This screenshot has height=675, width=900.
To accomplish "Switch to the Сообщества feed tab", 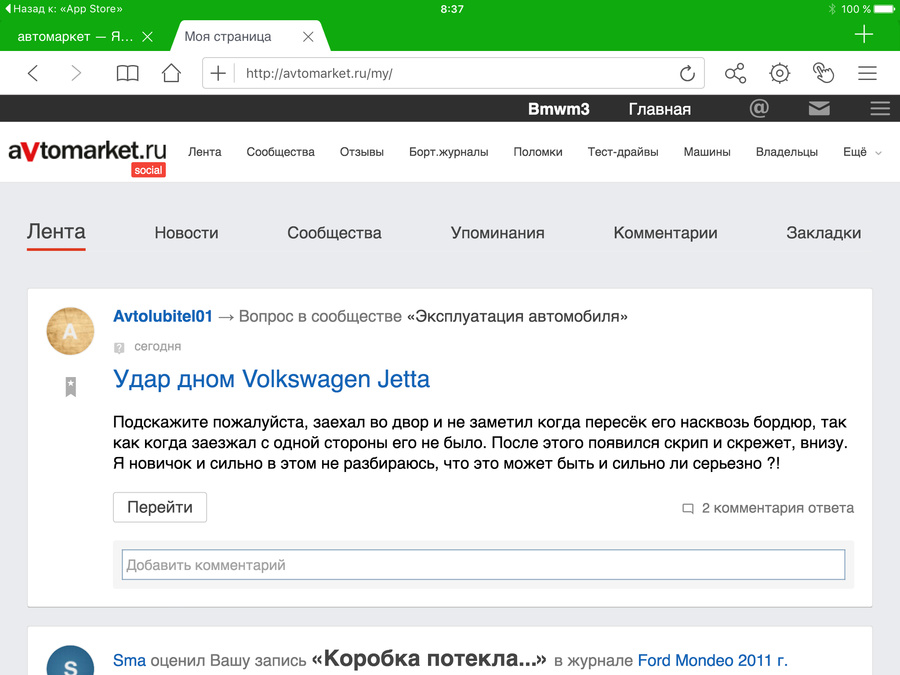I will click(x=334, y=233).
